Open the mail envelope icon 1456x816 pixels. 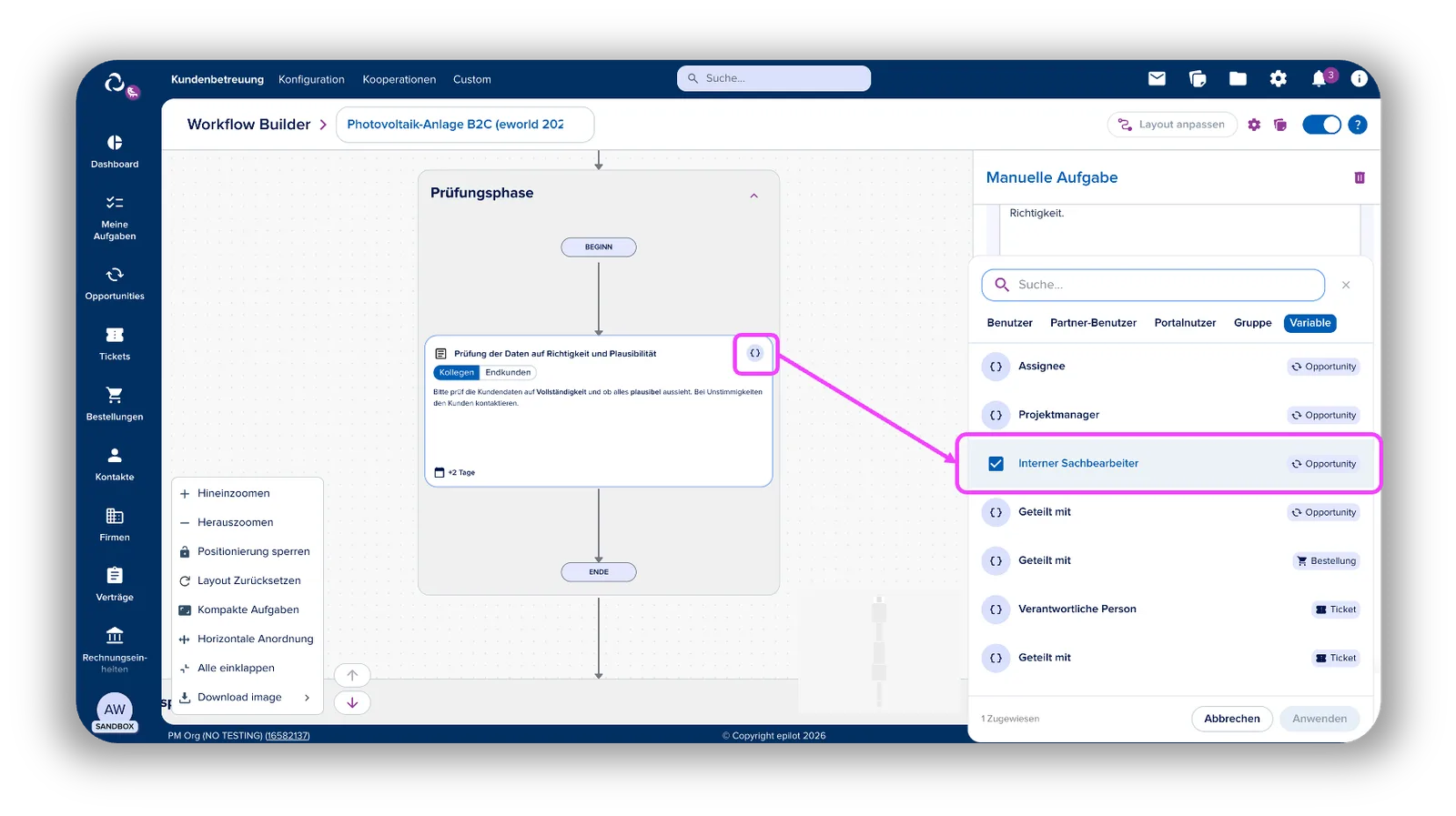pyautogui.click(x=1157, y=78)
